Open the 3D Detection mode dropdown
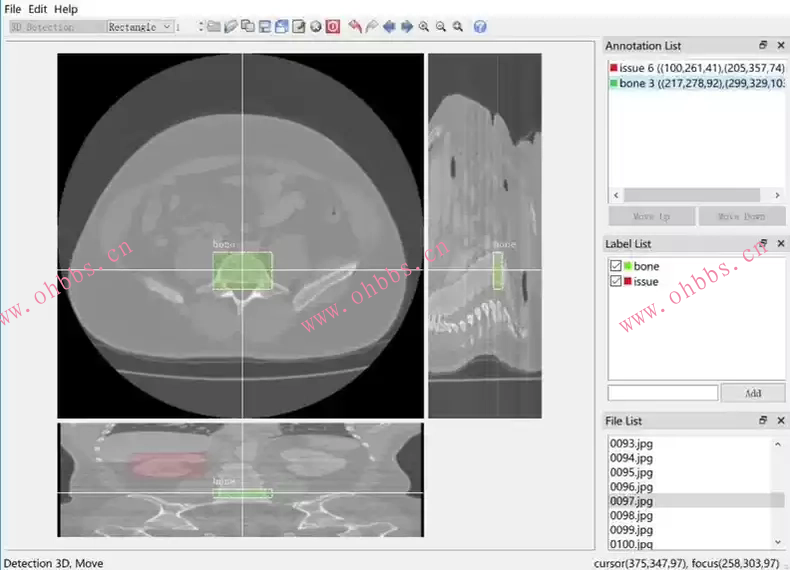Screen dimensions: 790x570 pos(56,27)
